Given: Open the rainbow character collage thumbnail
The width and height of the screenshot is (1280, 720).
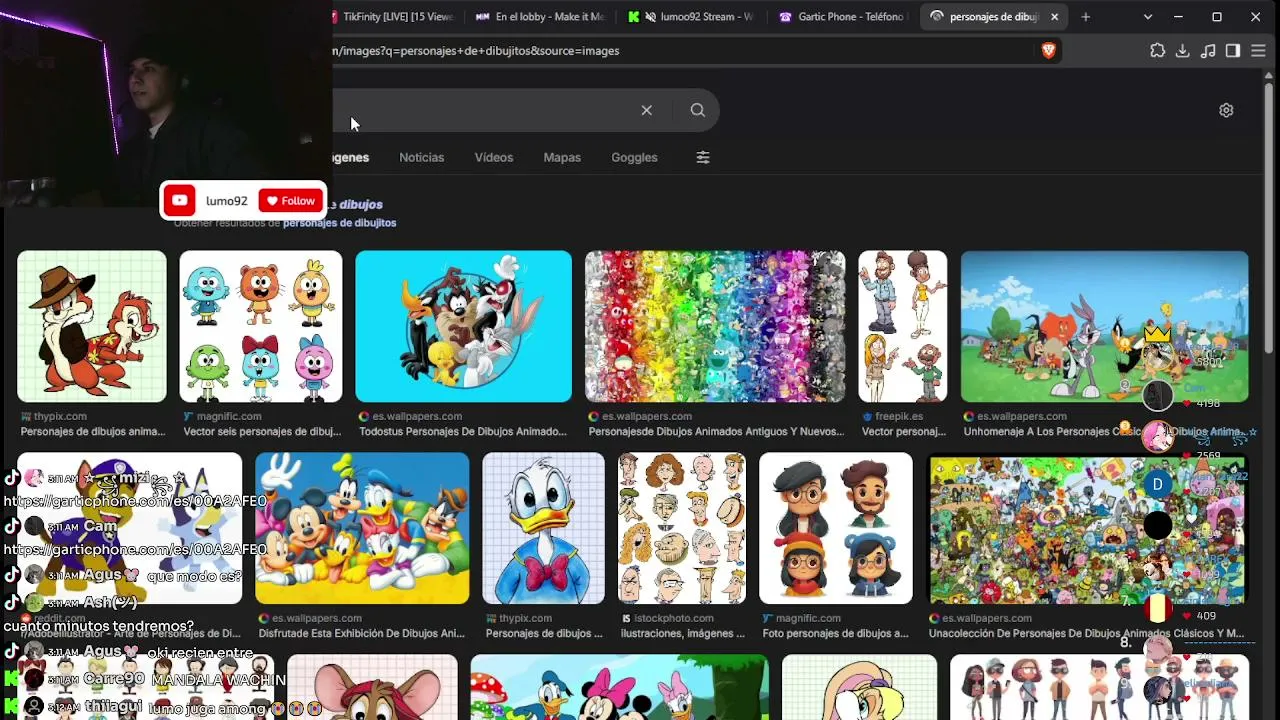Looking at the screenshot, I should [x=715, y=326].
